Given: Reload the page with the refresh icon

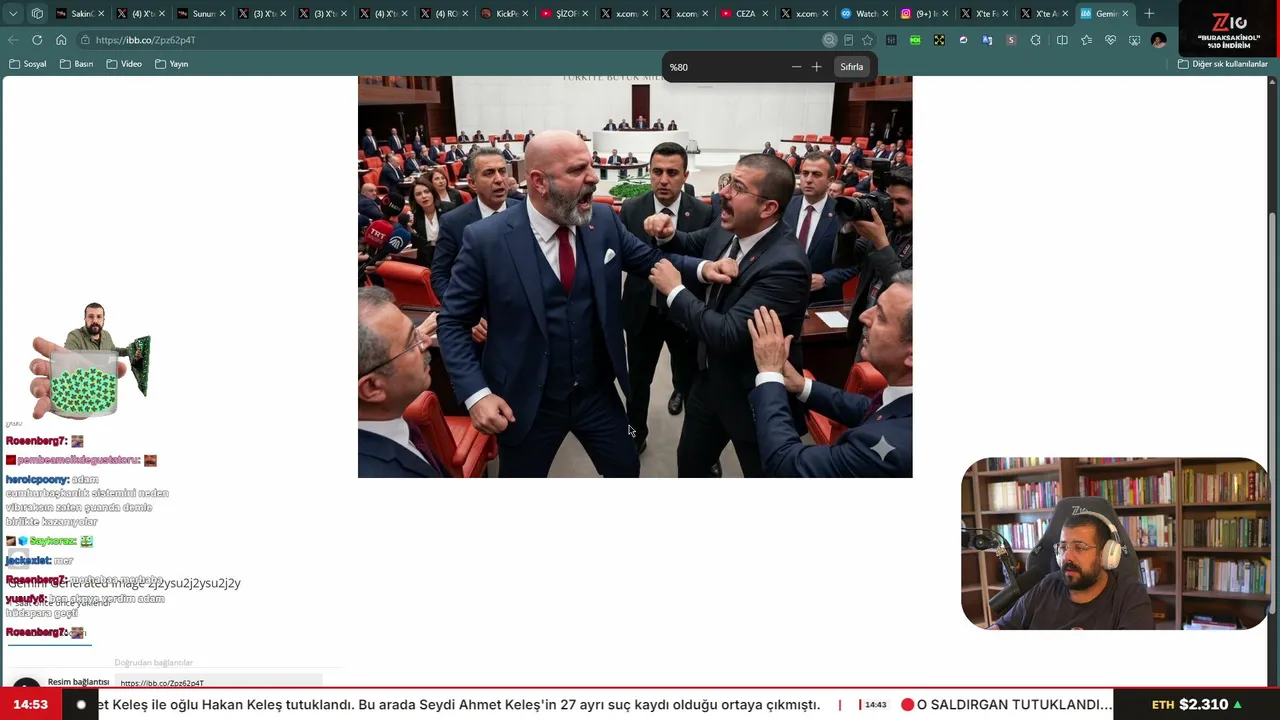Looking at the screenshot, I should pos(37,40).
